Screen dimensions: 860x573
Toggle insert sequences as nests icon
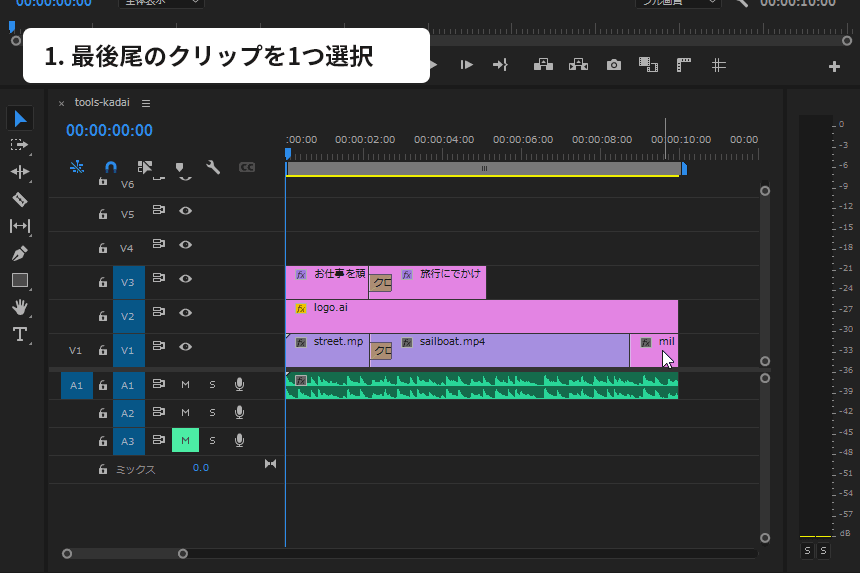click(x=77, y=167)
